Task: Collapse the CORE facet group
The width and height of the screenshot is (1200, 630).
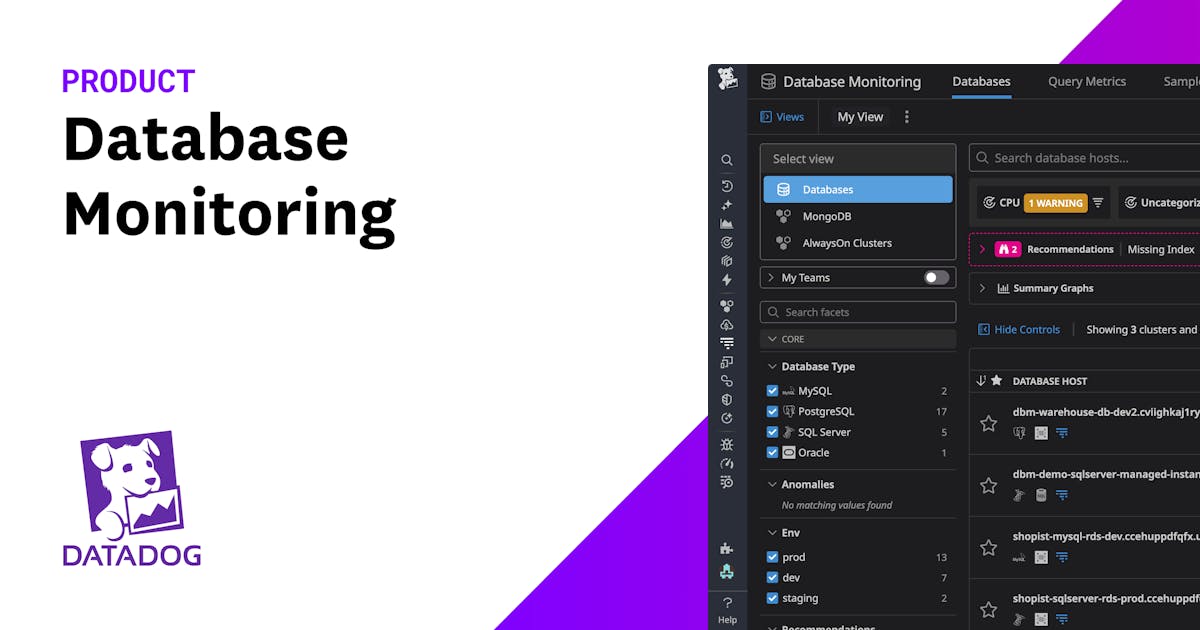Action: tap(771, 339)
